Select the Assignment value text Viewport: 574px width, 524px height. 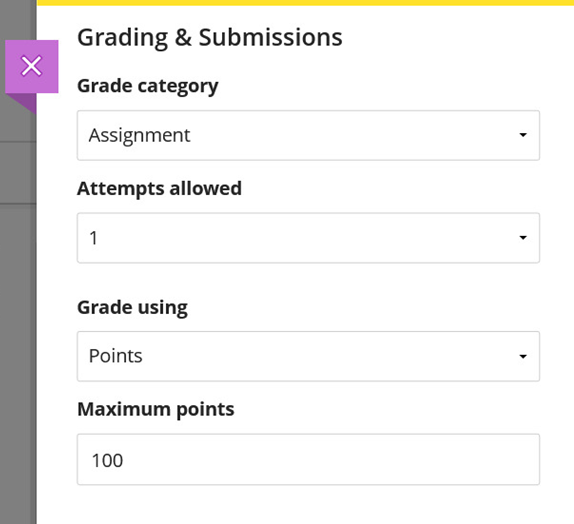[139, 135]
